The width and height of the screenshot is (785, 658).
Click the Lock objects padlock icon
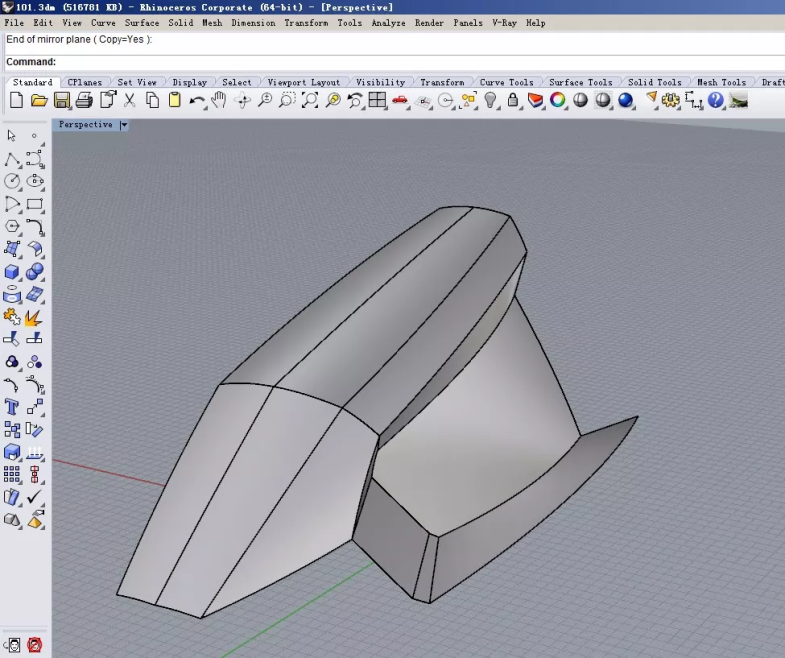point(513,100)
